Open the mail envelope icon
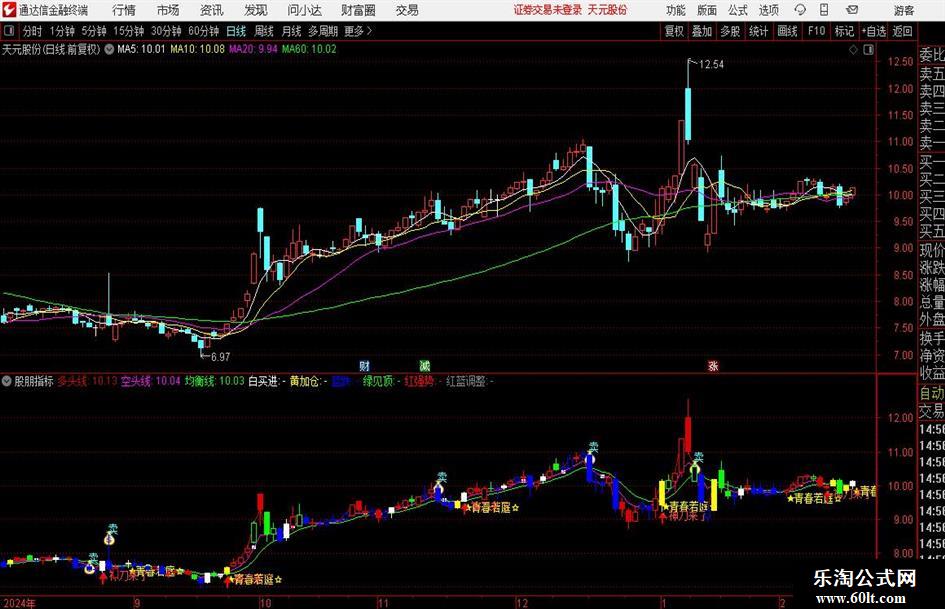 tap(852, 10)
